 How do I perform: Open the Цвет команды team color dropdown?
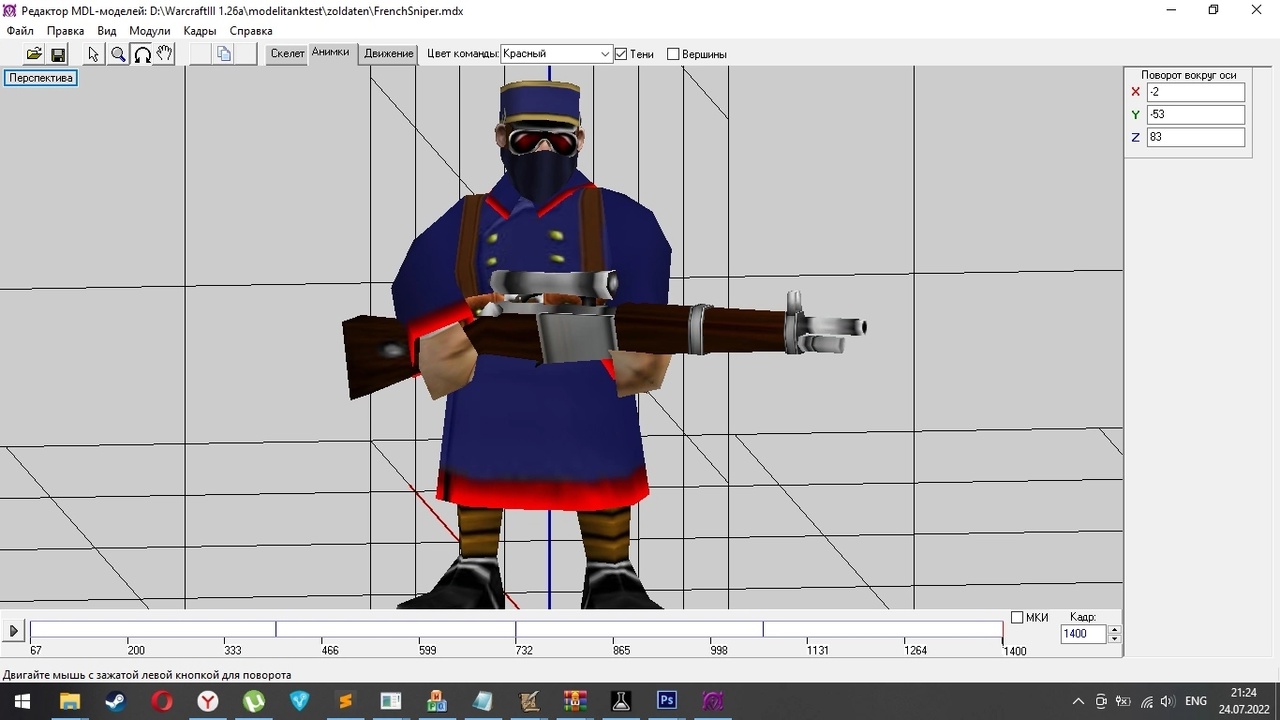[x=556, y=54]
